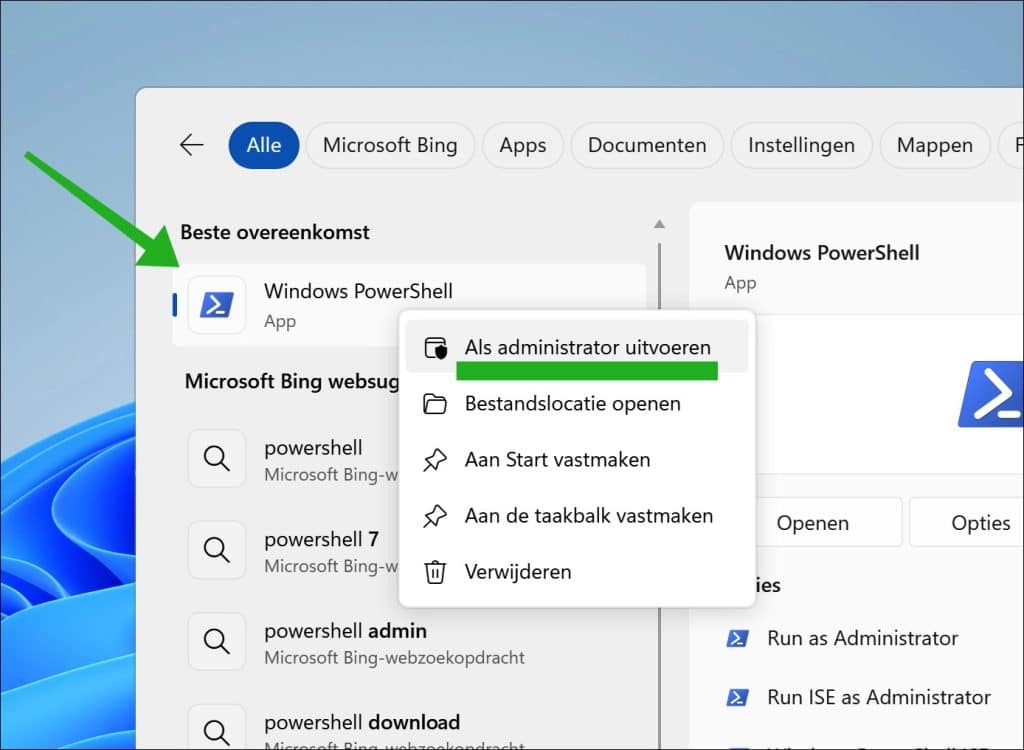
Task: Click the Beste overeenkomst heading
Action: point(275,232)
